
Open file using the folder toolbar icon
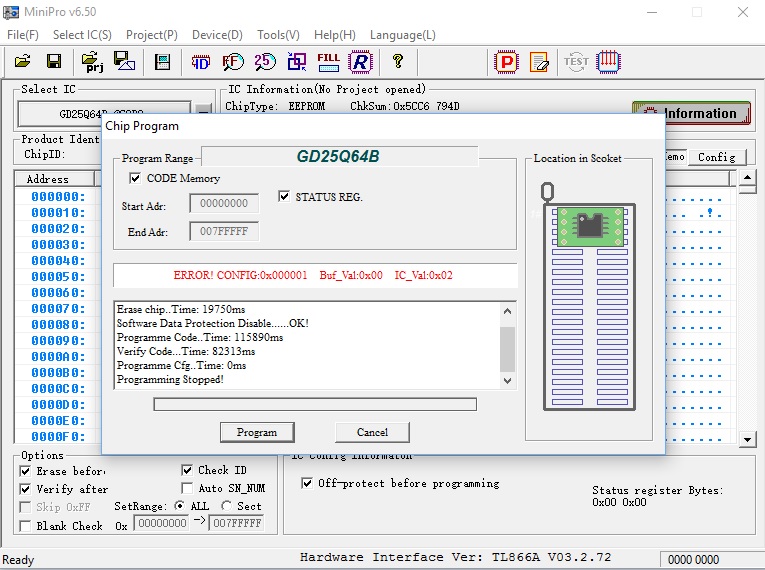pos(22,61)
